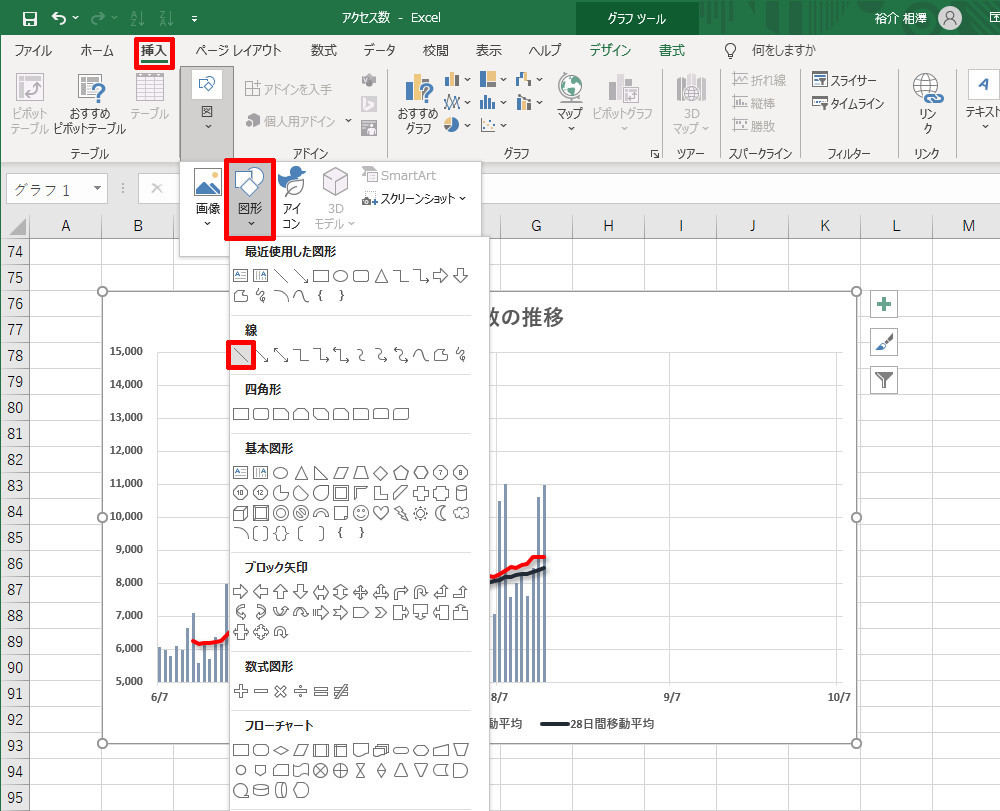Click the Chart Styles paintbrush button
Viewport: 1000px width, 811px height.
(884, 342)
